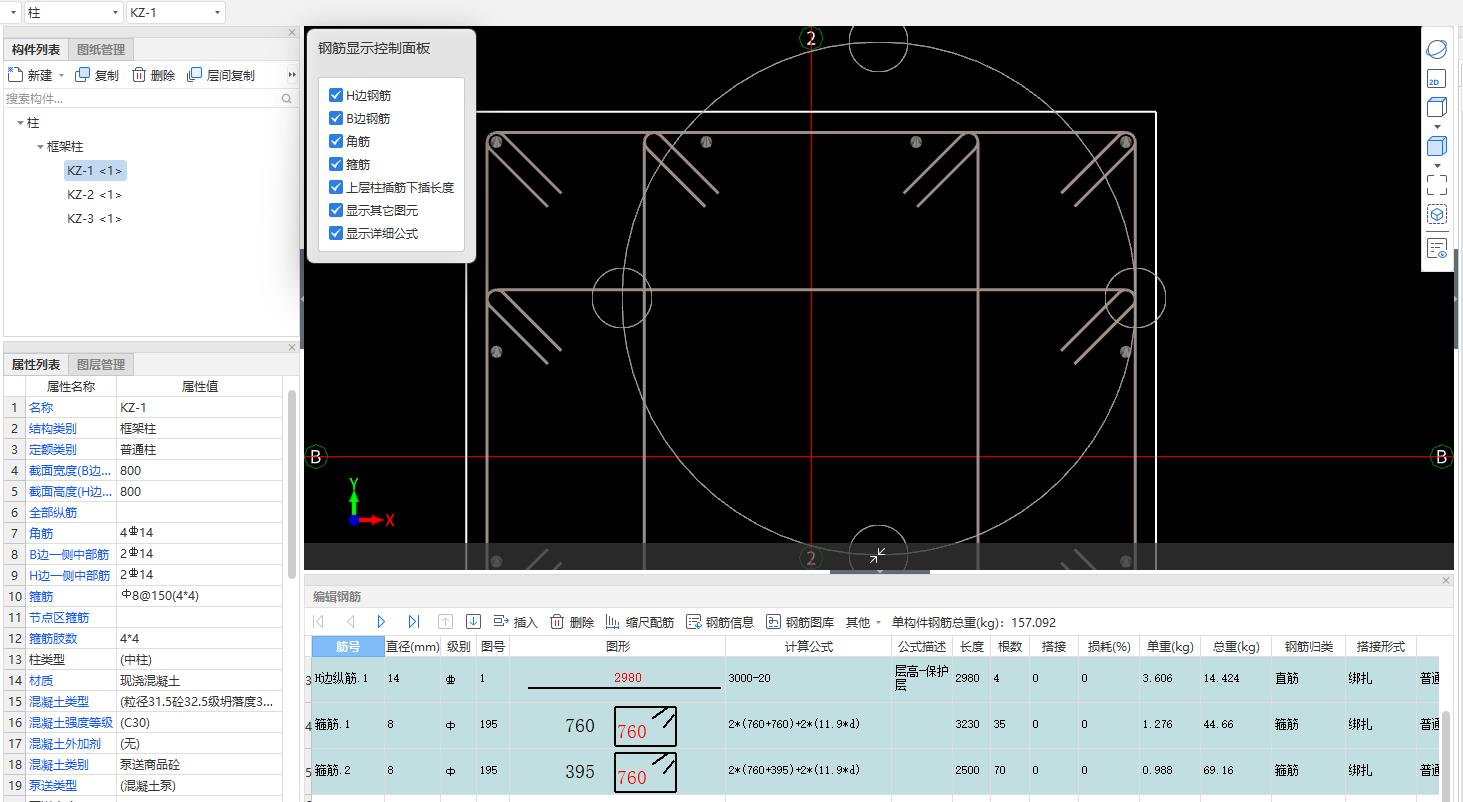Uncheck 角筋 checkbox

tap(336, 141)
